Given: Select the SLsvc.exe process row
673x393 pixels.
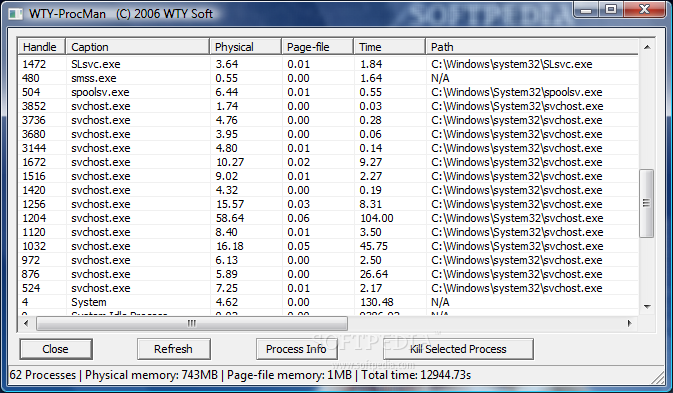Looking at the screenshot, I should pos(328,64).
